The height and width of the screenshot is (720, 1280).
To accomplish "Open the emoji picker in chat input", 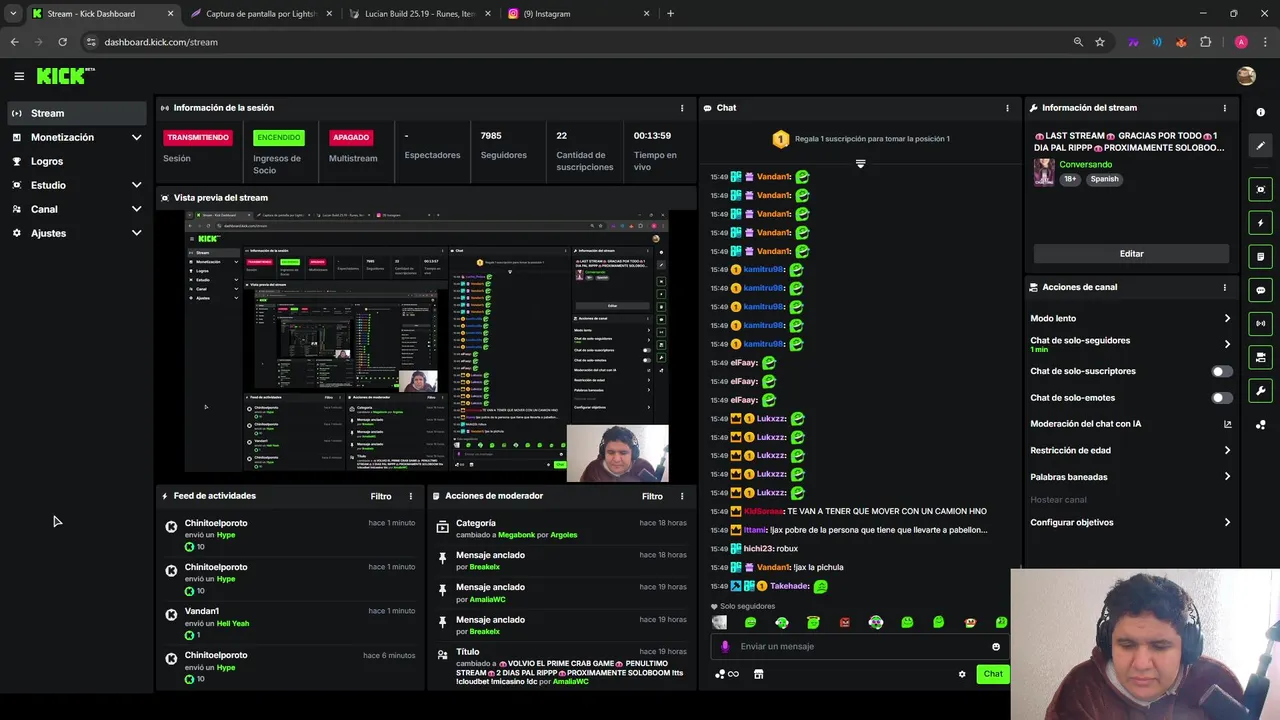I will (x=996, y=646).
